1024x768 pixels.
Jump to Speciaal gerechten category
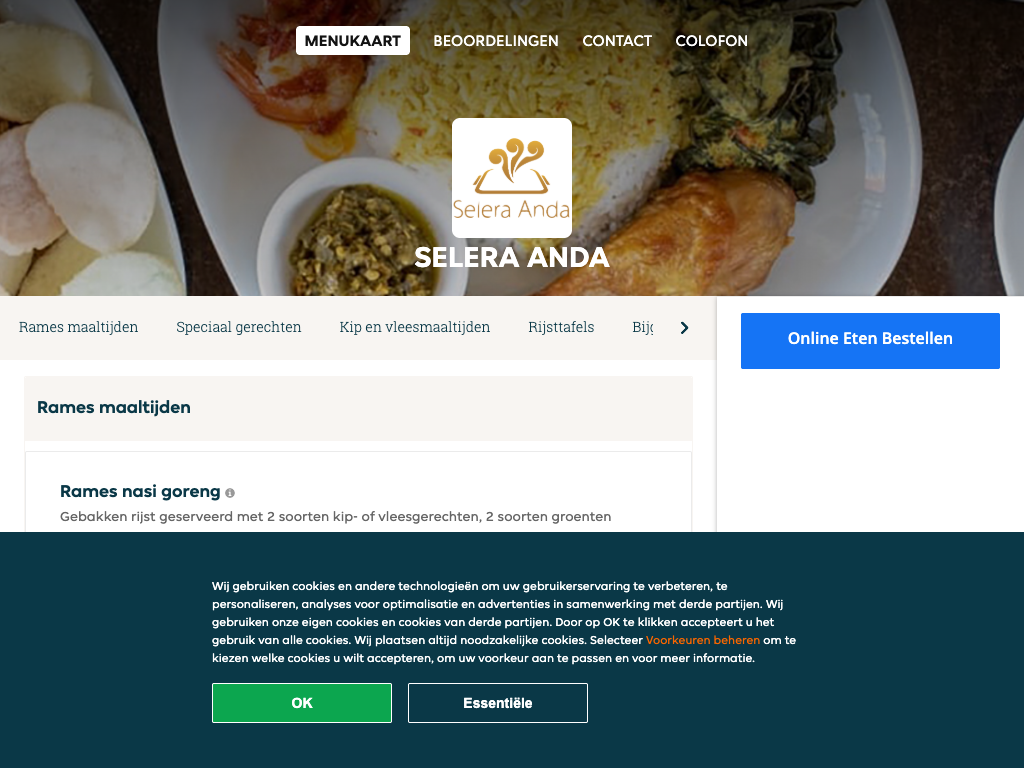point(238,327)
